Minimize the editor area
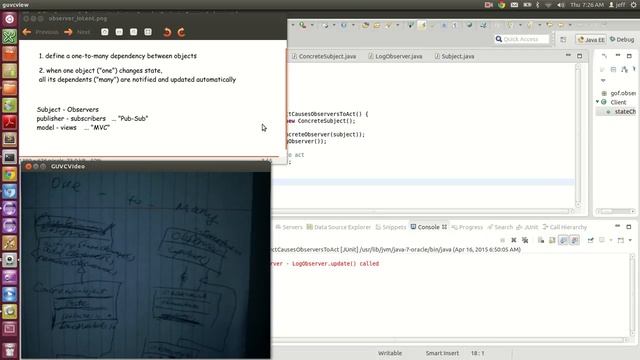 [x=568, y=55]
